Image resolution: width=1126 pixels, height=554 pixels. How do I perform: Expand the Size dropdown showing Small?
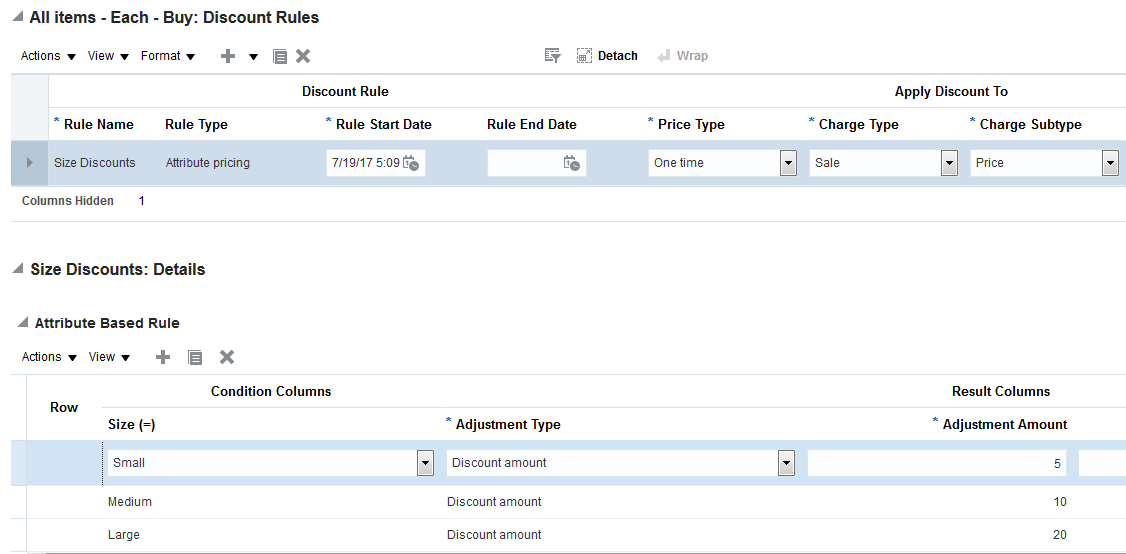pos(425,463)
